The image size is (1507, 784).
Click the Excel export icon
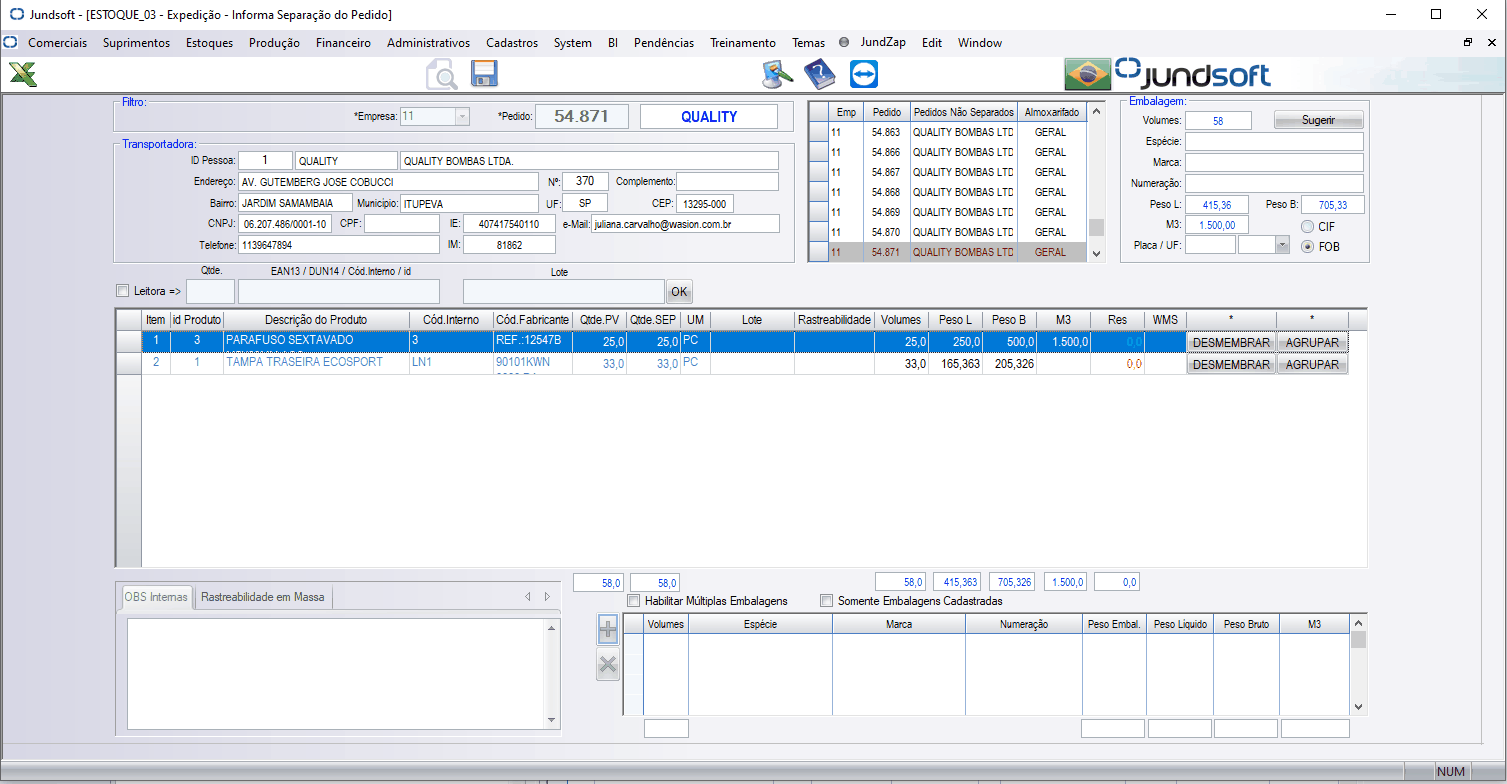(23, 74)
